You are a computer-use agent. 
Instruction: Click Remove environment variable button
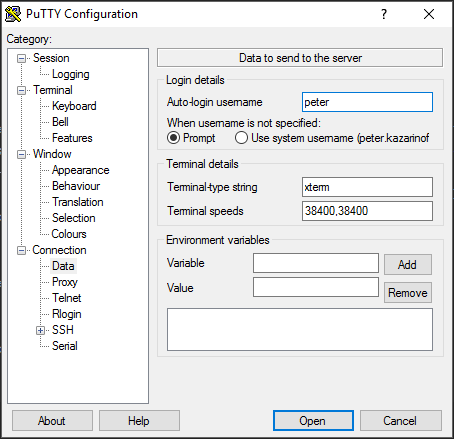point(408,293)
